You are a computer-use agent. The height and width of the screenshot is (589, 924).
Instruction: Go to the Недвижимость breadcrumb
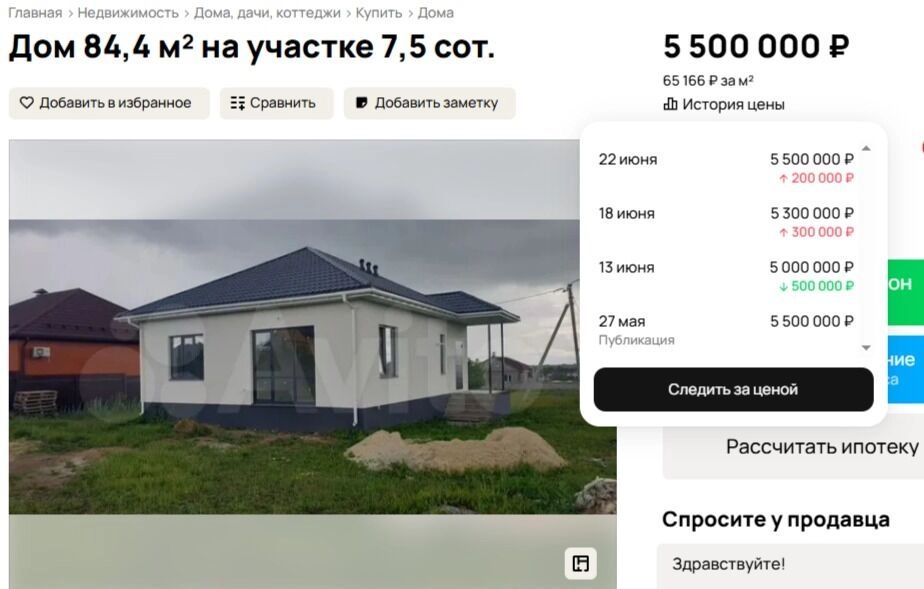point(128,13)
